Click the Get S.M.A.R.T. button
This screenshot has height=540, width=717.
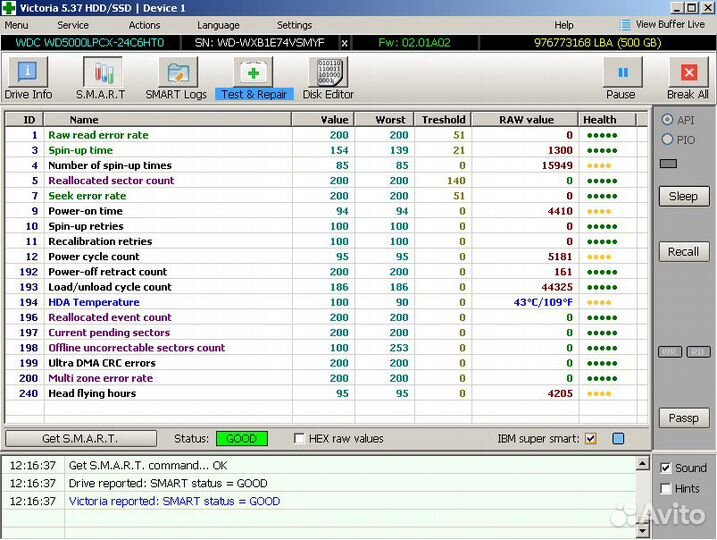tap(80, 439)
